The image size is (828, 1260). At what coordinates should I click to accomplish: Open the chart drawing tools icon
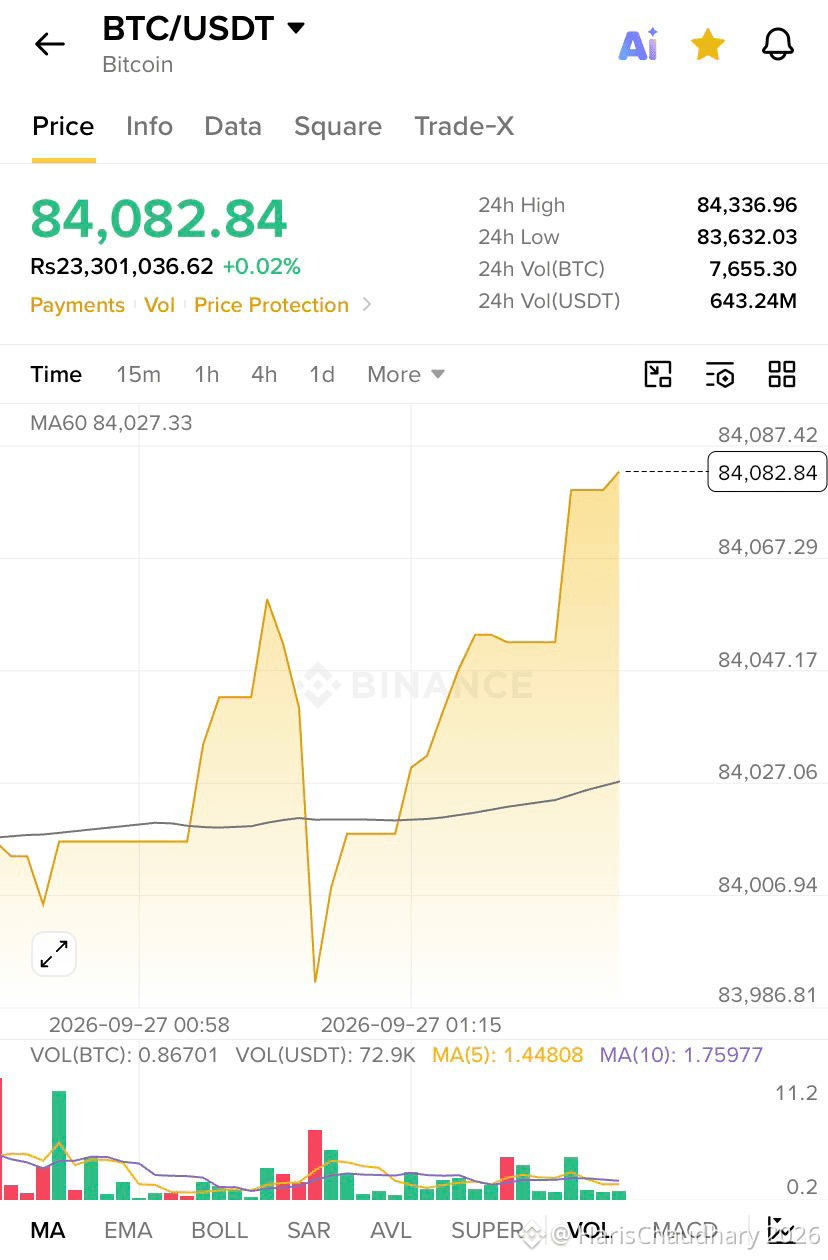tap(658, 374)
